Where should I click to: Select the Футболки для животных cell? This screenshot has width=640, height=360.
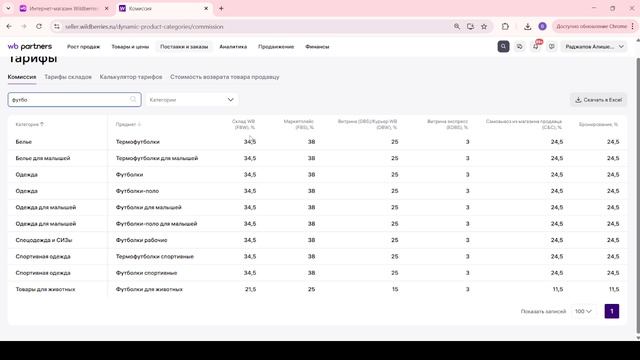pyautogui.click(x=149, y=289)
